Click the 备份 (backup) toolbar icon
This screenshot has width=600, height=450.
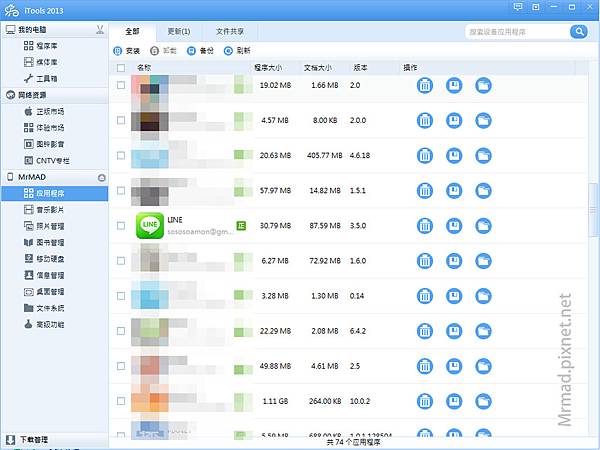click(191, 51)
